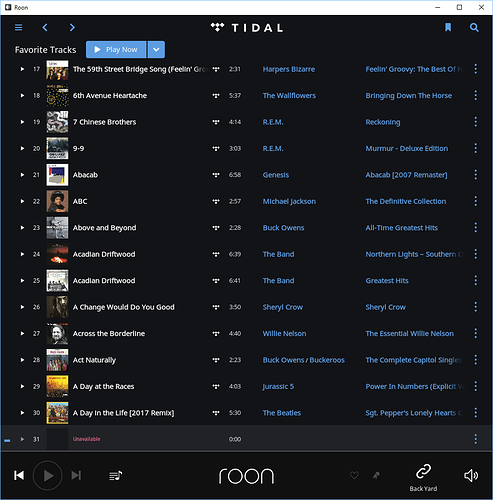Image resolution: width=493 pixels, height=500 pixels.
Task: Play track 28 Act Naturally arrow
Action: (x=22, y=360)
